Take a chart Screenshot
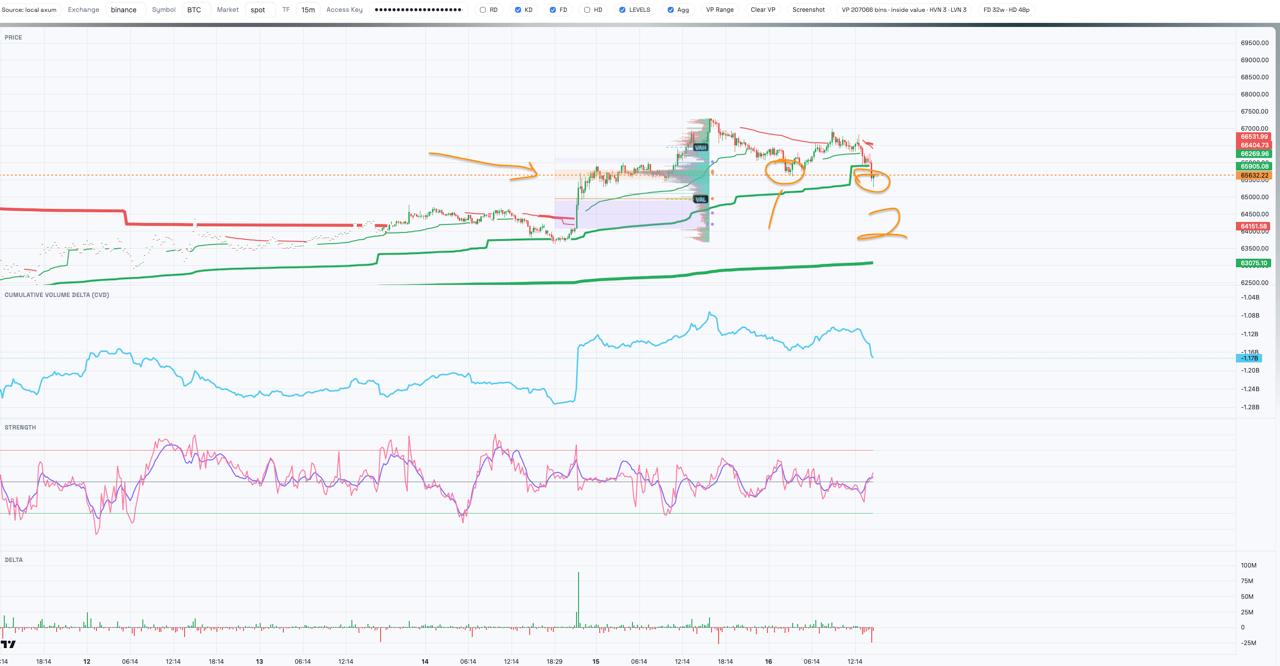1280x666 pixels. (x=809, y=10)
